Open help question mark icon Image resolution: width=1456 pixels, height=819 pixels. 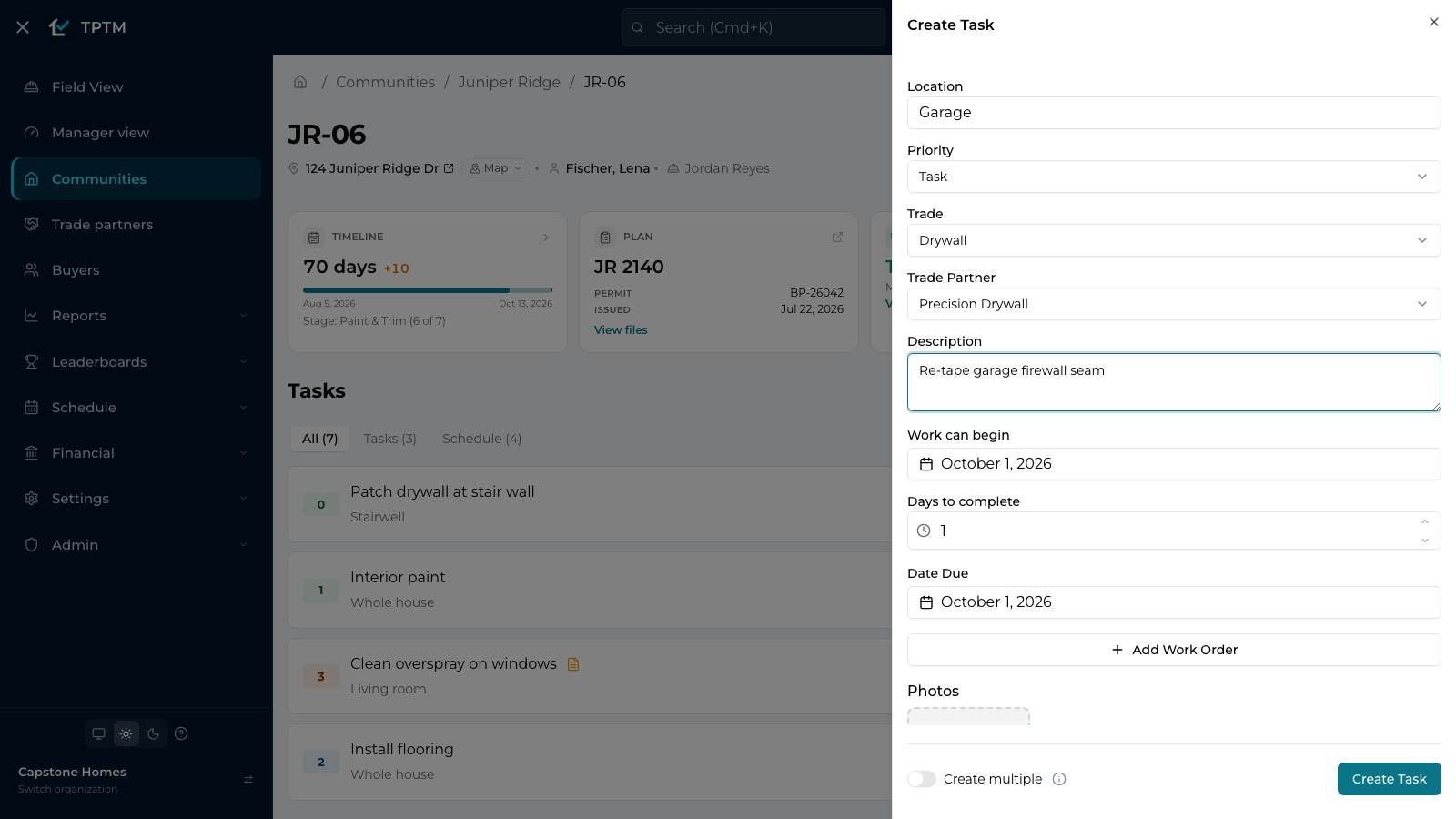pyautogui.click(x=181, y=733)
